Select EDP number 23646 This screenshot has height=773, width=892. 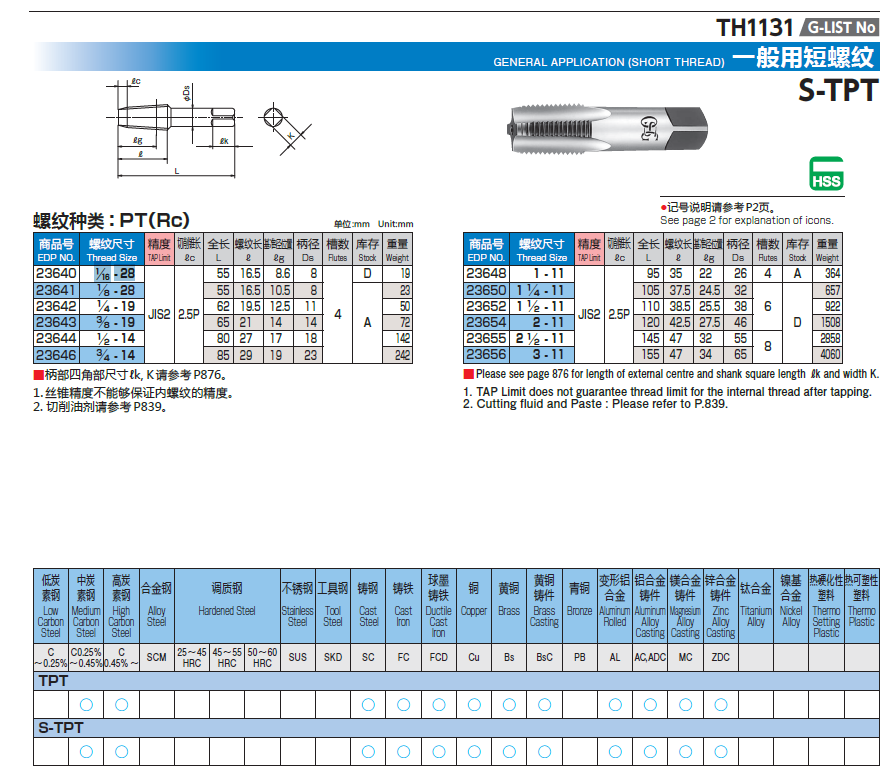tap(56, 355)
